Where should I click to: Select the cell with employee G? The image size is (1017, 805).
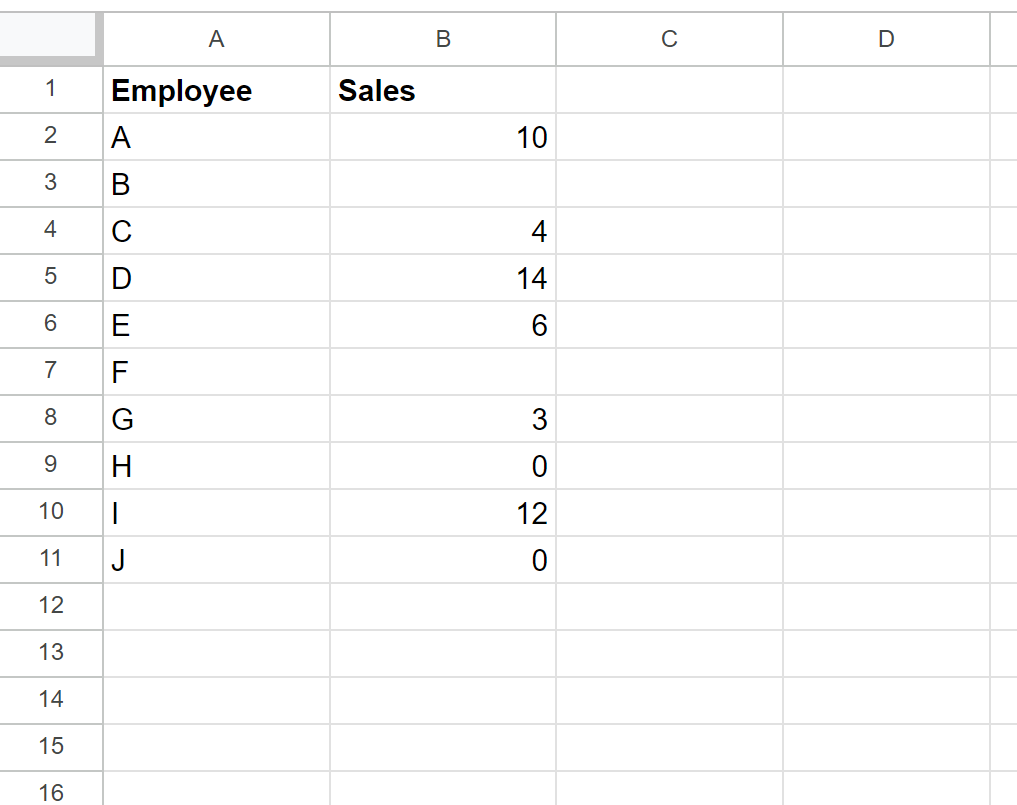(216, 418)
